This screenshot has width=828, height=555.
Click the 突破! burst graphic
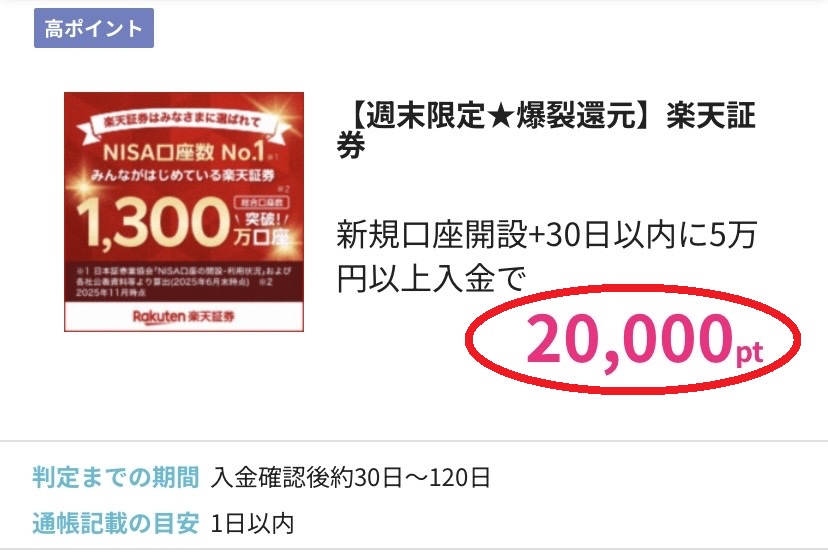[x=262, y=219]
